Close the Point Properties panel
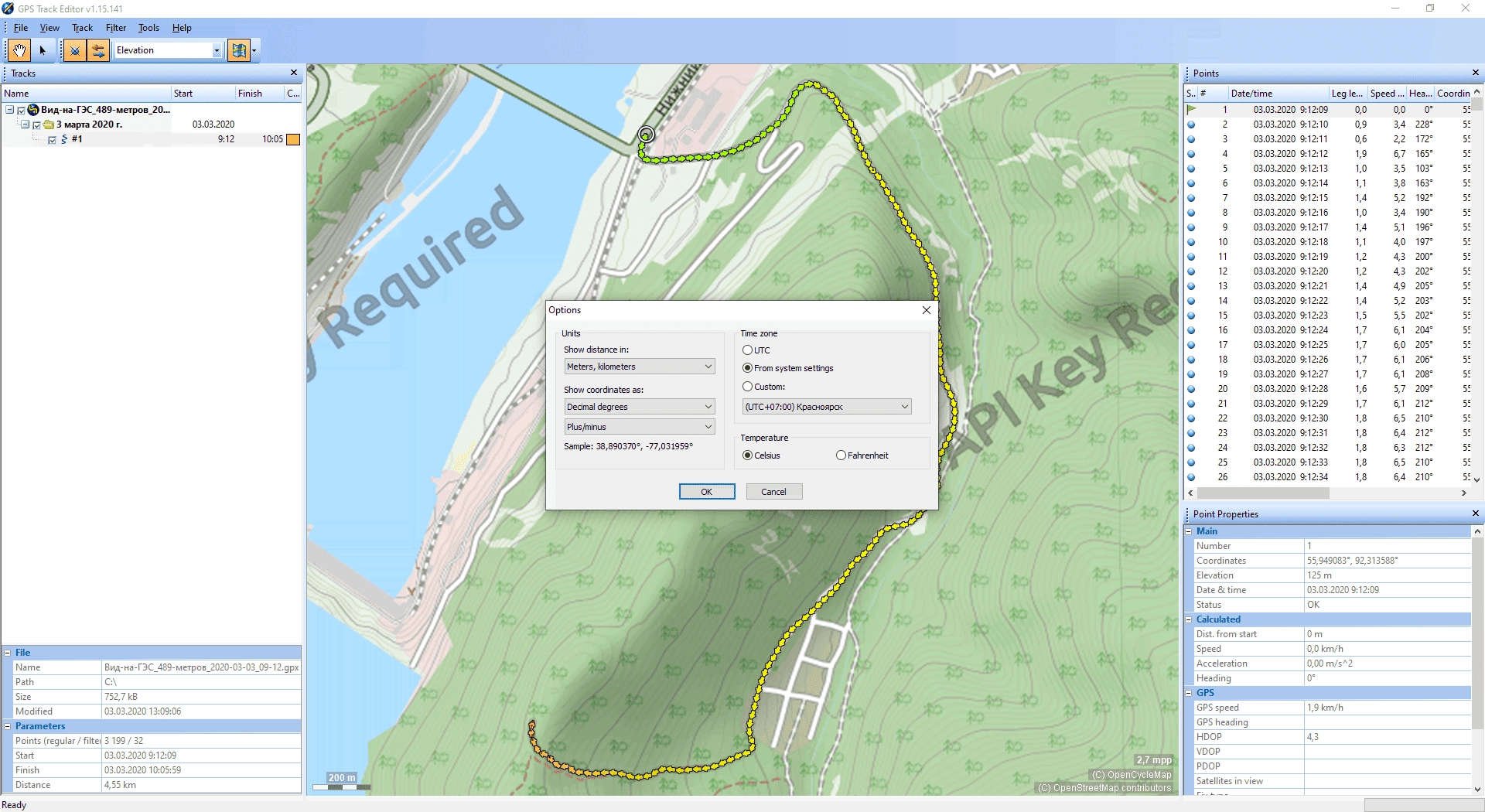1485x812 pixels. [x=1476, y=513]
